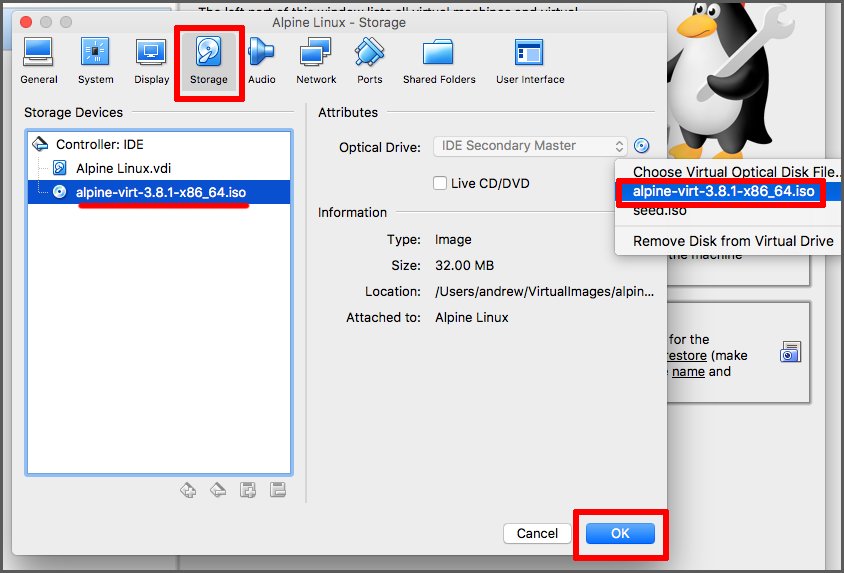This screenshot has height=573, width=844.
Task: Click the IDE controller icon
Action: point(40,144)
